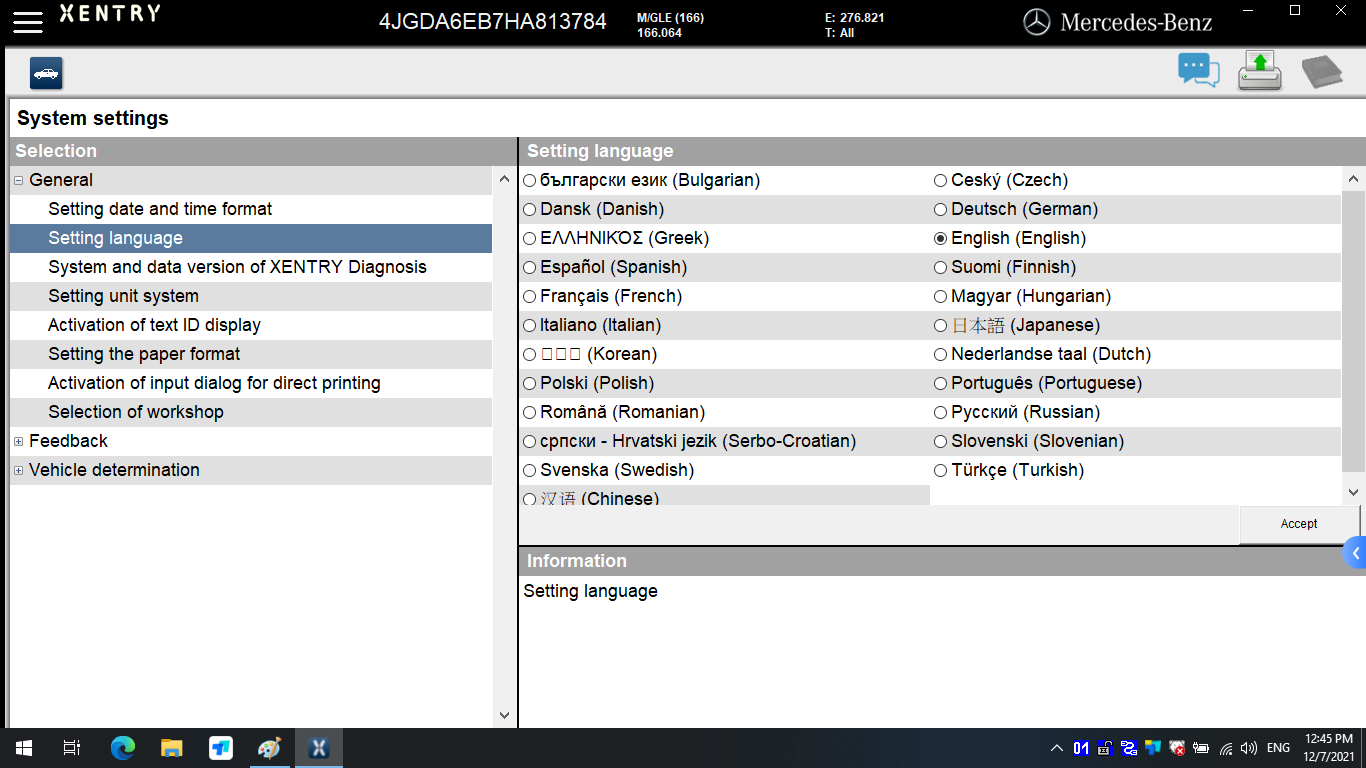
Task: Show hidden tray icons chevron
Action: point(1056,748)
